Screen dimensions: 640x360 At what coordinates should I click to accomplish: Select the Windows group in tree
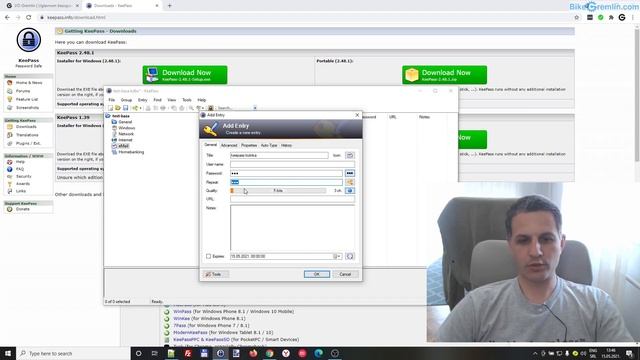[x=127, y=128]
